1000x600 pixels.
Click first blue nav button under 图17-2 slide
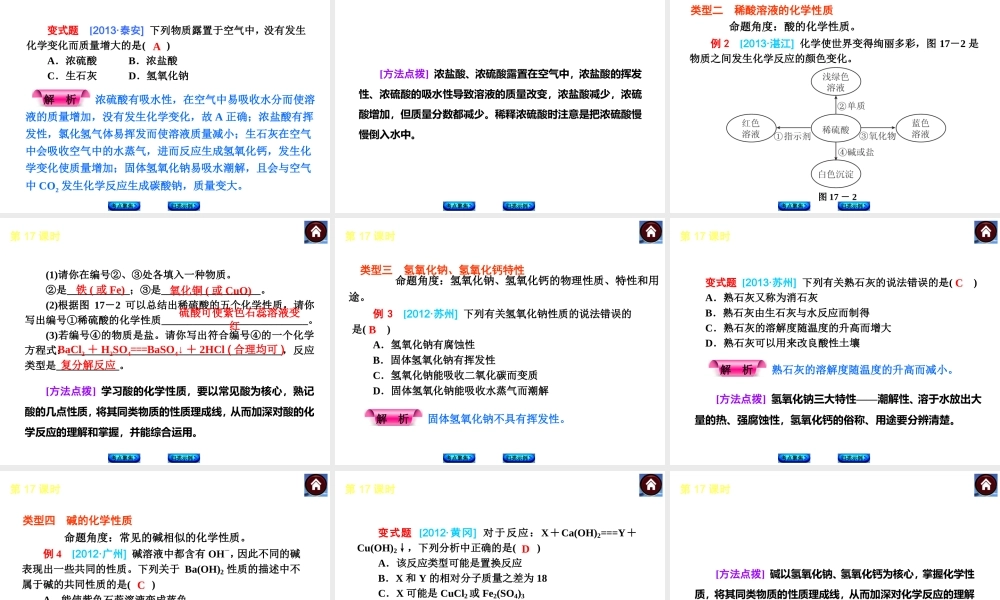[x=794, y=206]
